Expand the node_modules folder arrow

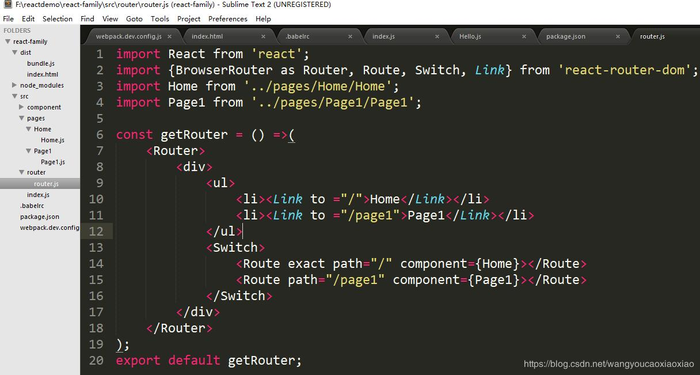pos(15,85)
